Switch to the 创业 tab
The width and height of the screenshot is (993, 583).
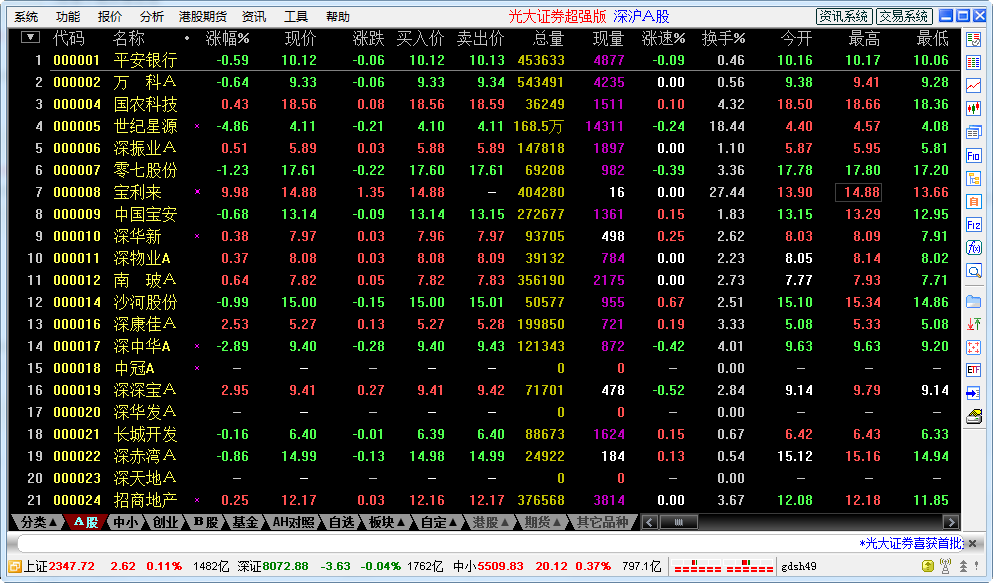pyautogui.click(x=165, y=522)
